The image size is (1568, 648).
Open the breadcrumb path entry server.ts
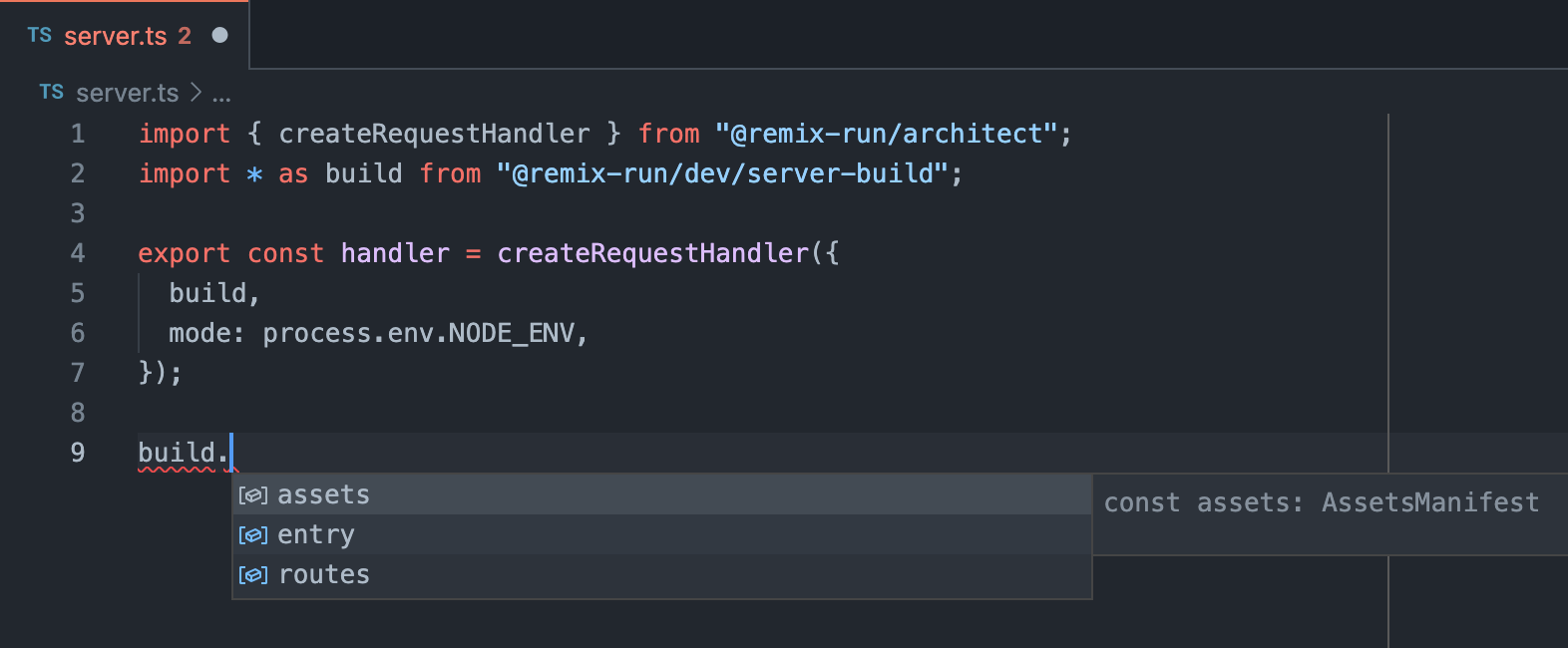tap(128, 93)
